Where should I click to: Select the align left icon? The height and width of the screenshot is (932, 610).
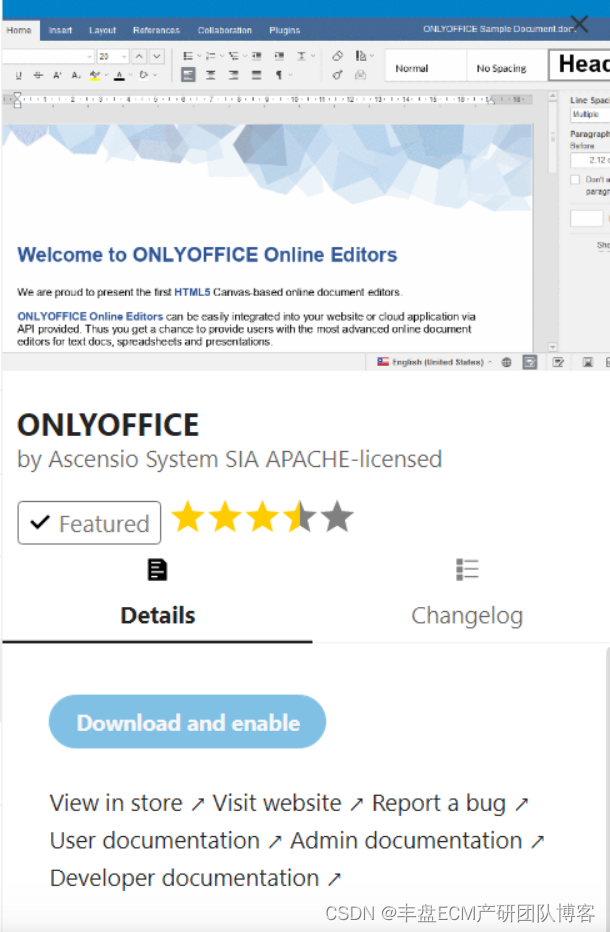[x=188, y=75]
